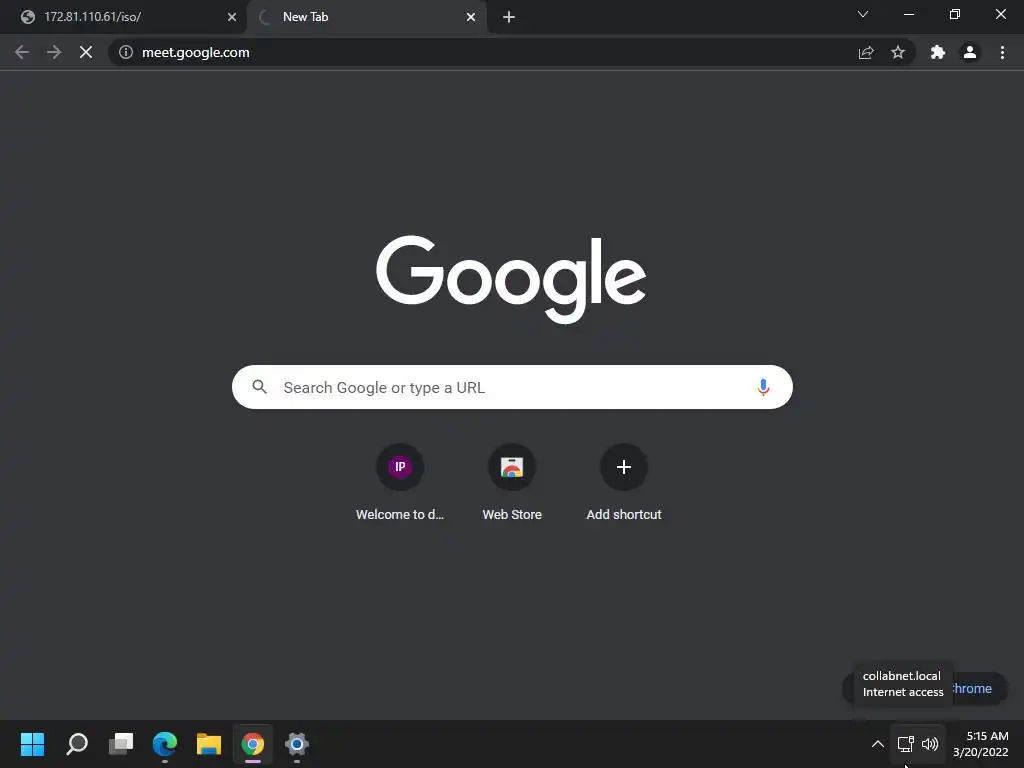This screenshot has width=1024, height=768.
Task: Open Settings gear on the taskbar
Action: pyautogui.click(x=296, y=744)
